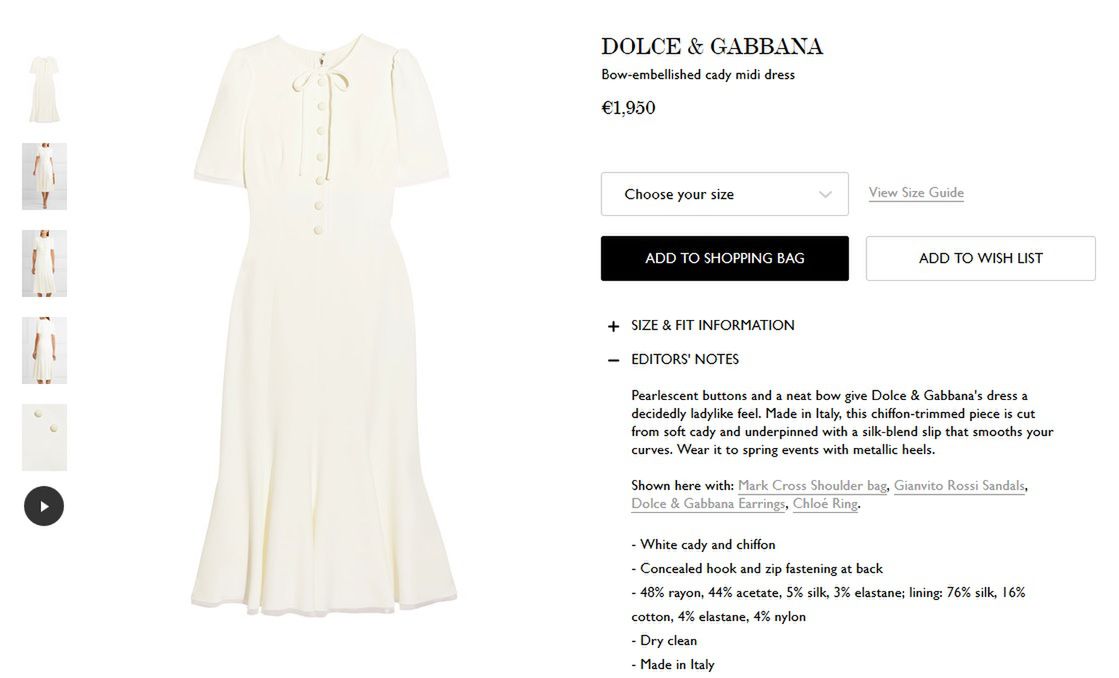Add the dress to shopping bag
Image resolution: width=1119 pixels, height=678 pixels.
(724, 258)
